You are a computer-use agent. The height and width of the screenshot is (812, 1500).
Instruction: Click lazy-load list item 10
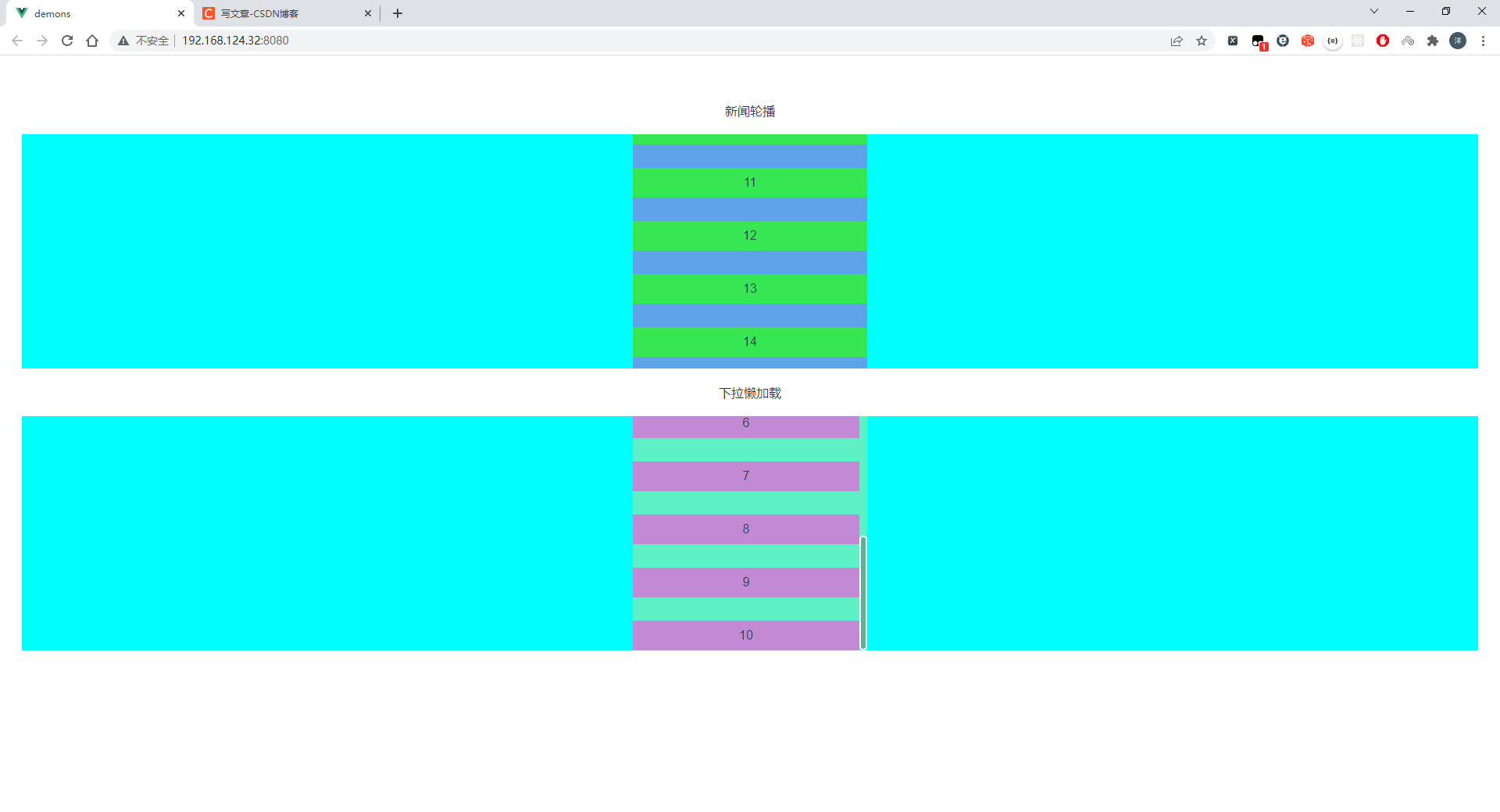[x=746, y=635]
